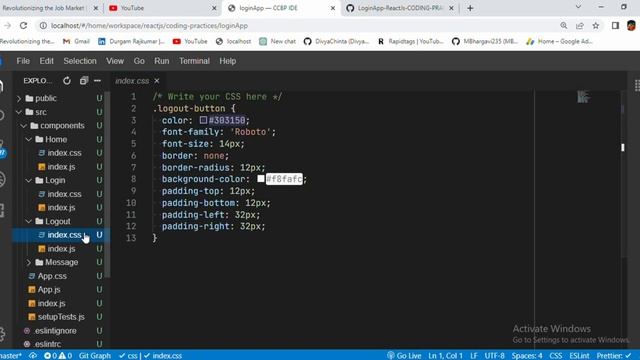Screen dimensions: 640x360
Task: Open Rapidtags bookmark
Action: pyautogui.click(x=410, y=41)
